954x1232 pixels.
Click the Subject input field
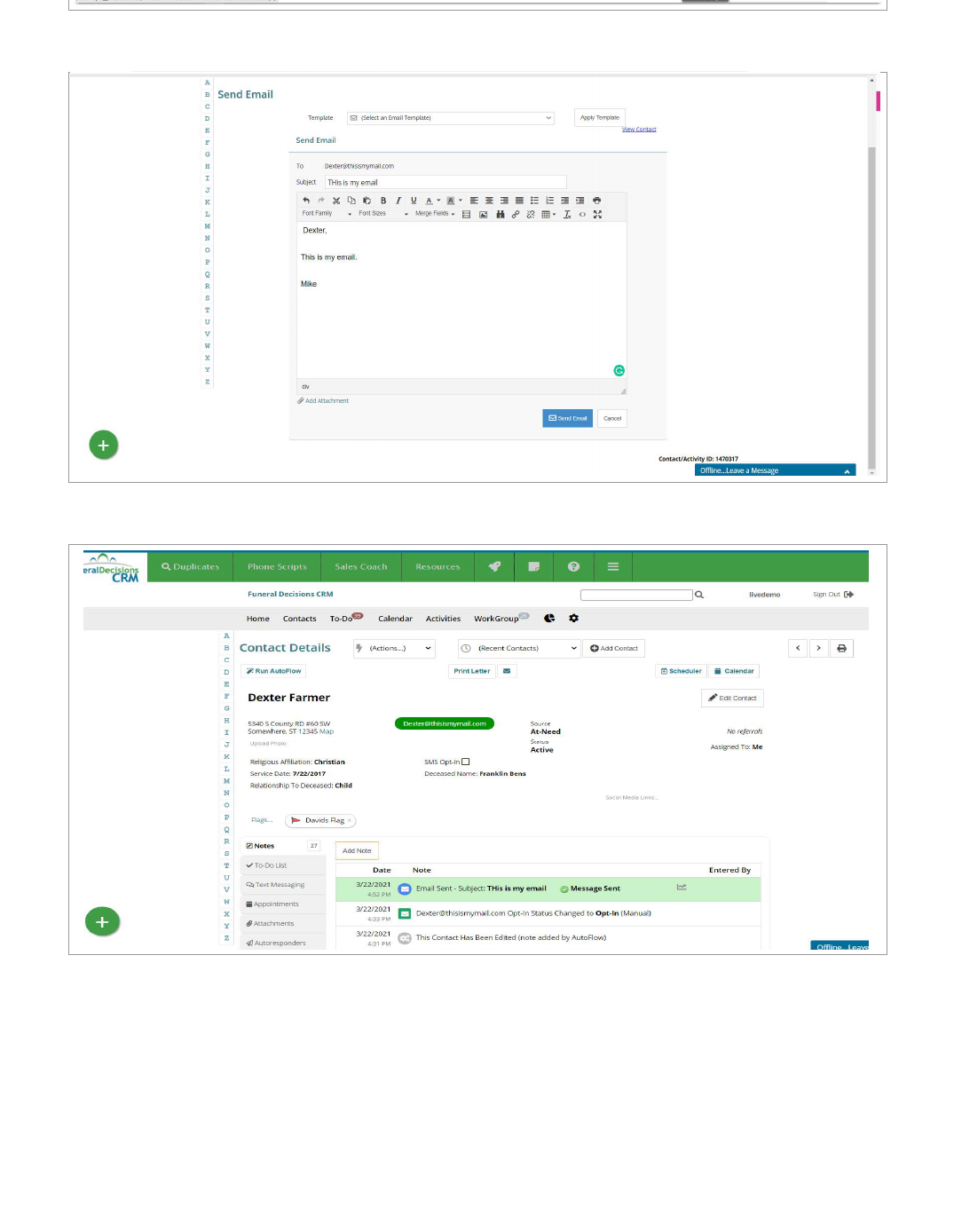click(x=445, y=183)
